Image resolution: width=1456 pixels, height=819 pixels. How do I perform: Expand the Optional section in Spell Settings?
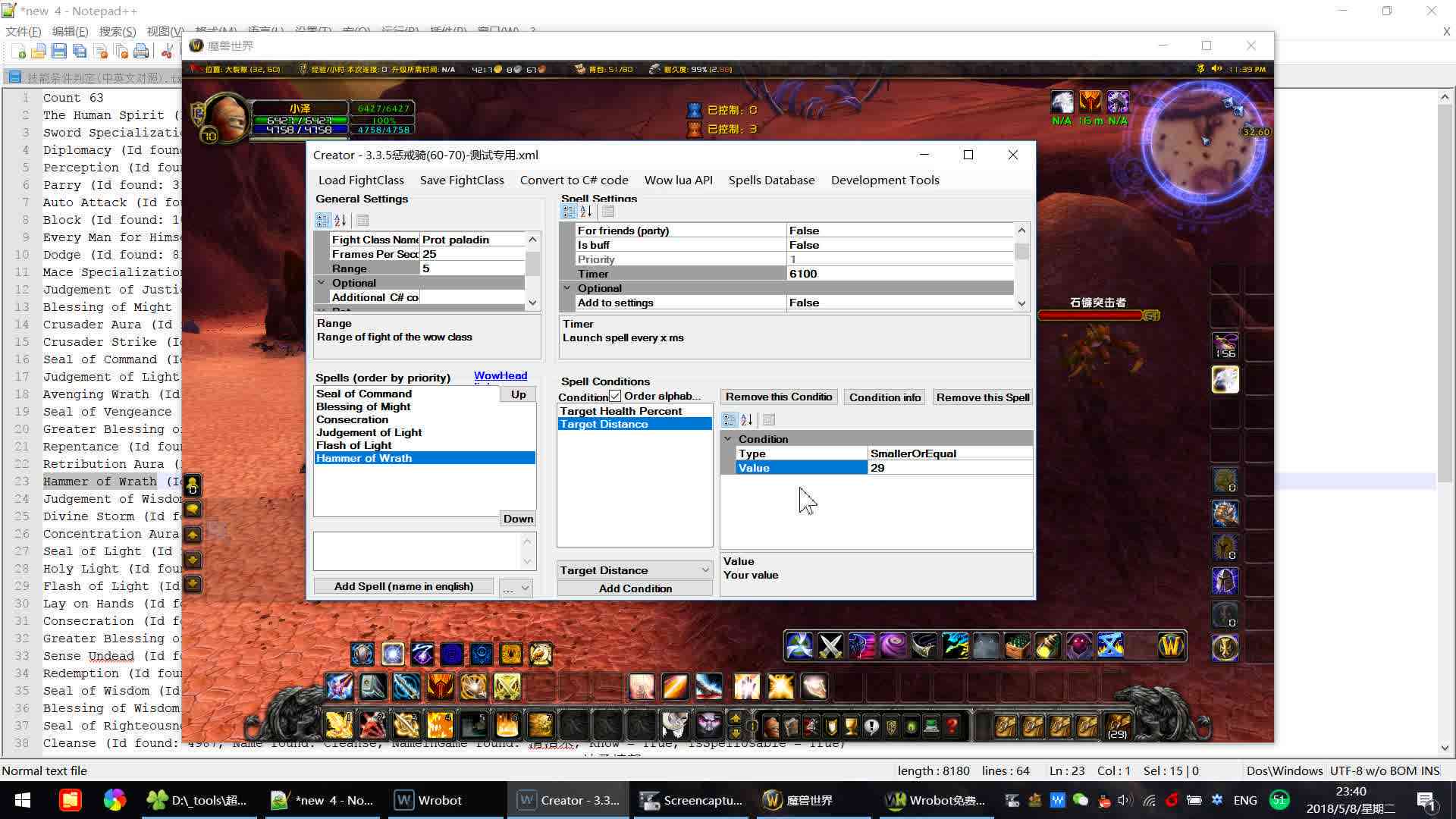point(567,288)
